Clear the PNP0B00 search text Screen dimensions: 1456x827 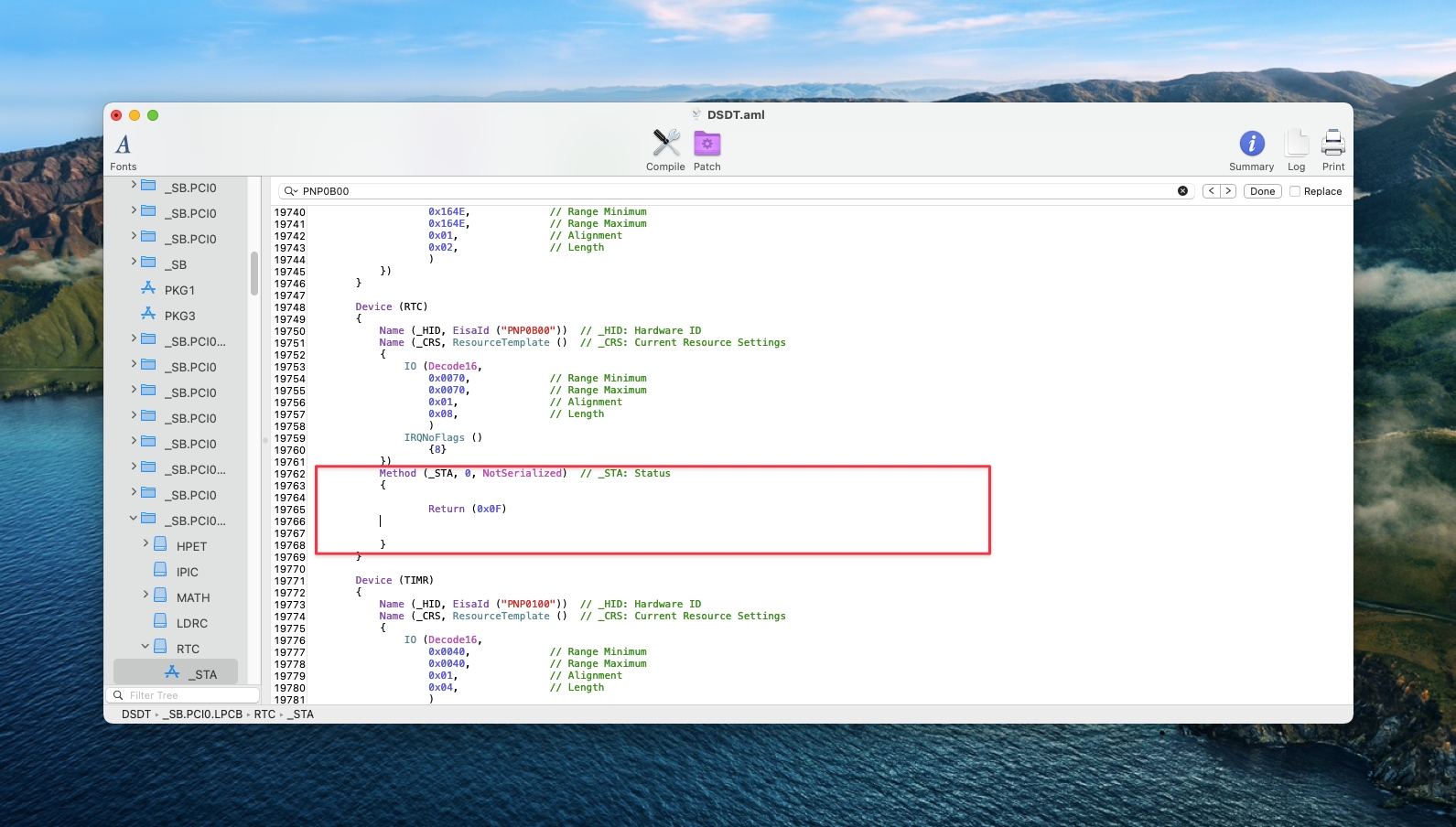click(1182, 191)
